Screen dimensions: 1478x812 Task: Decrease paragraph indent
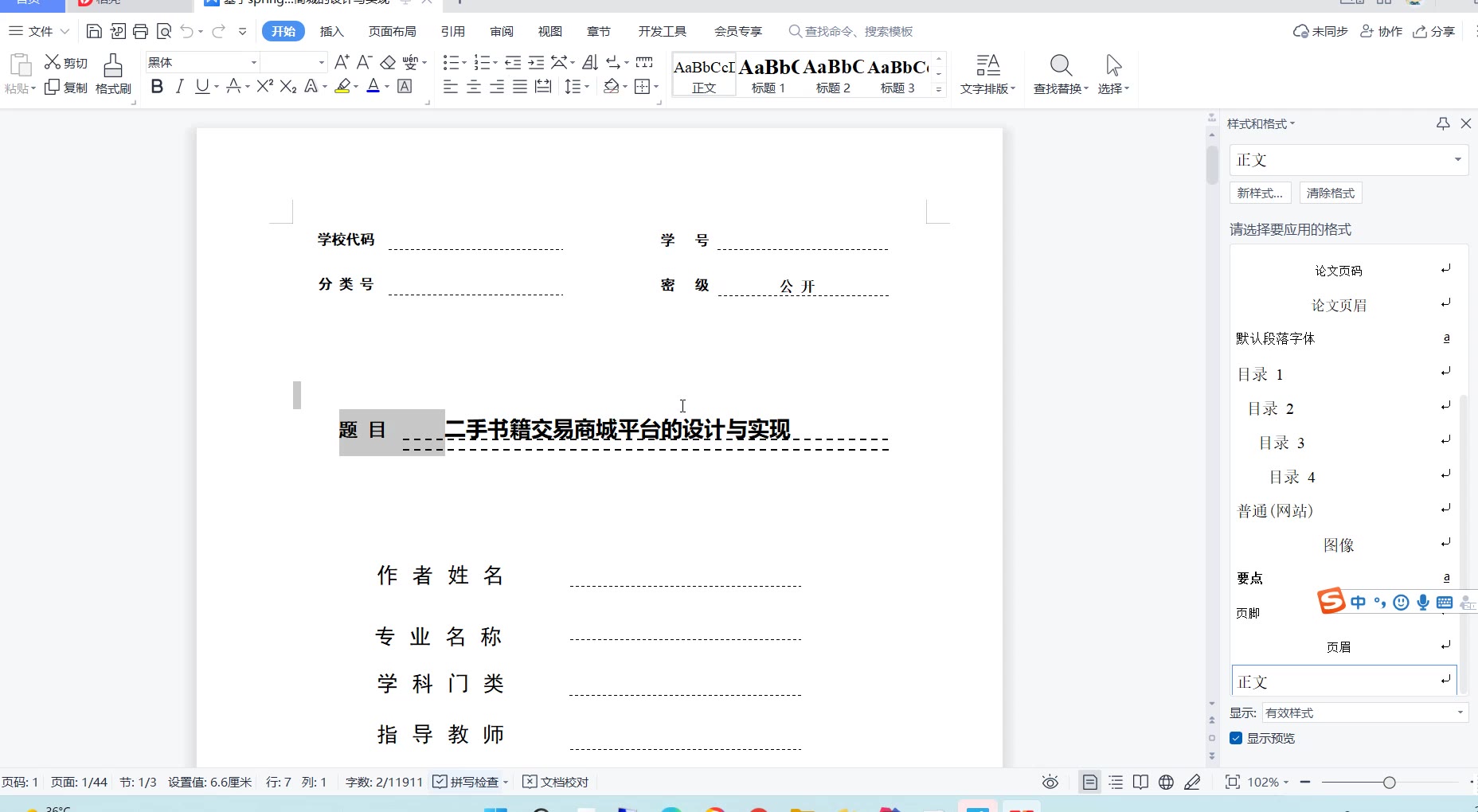click(x=513, y=62)
